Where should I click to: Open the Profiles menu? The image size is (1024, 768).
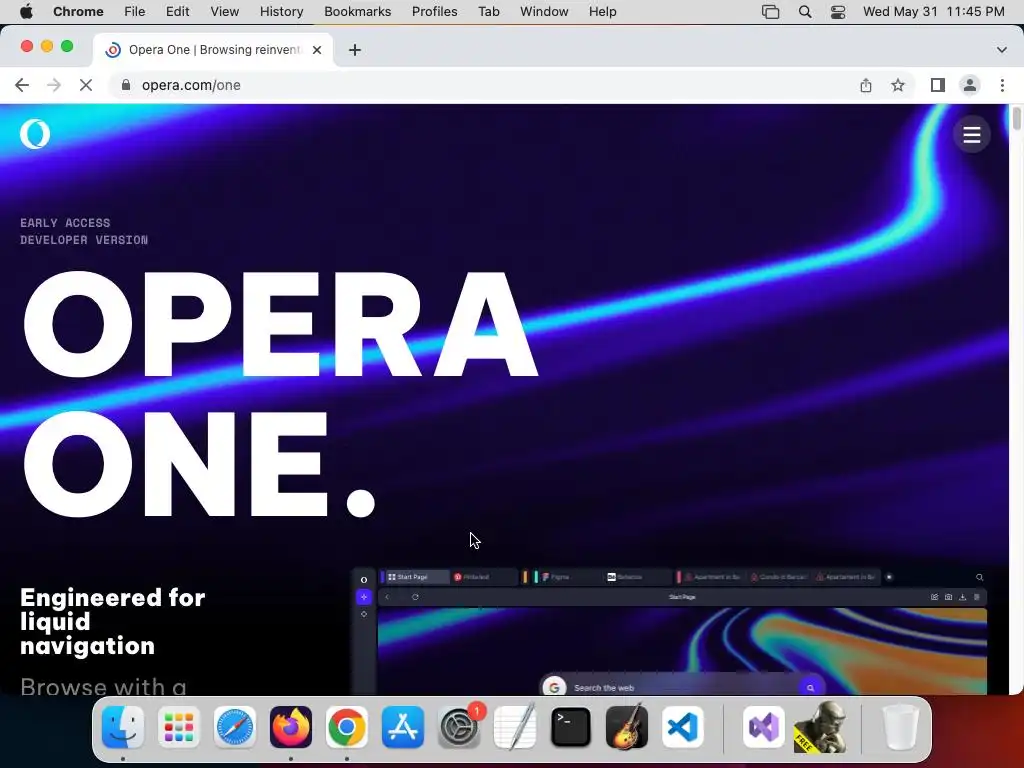434,12
